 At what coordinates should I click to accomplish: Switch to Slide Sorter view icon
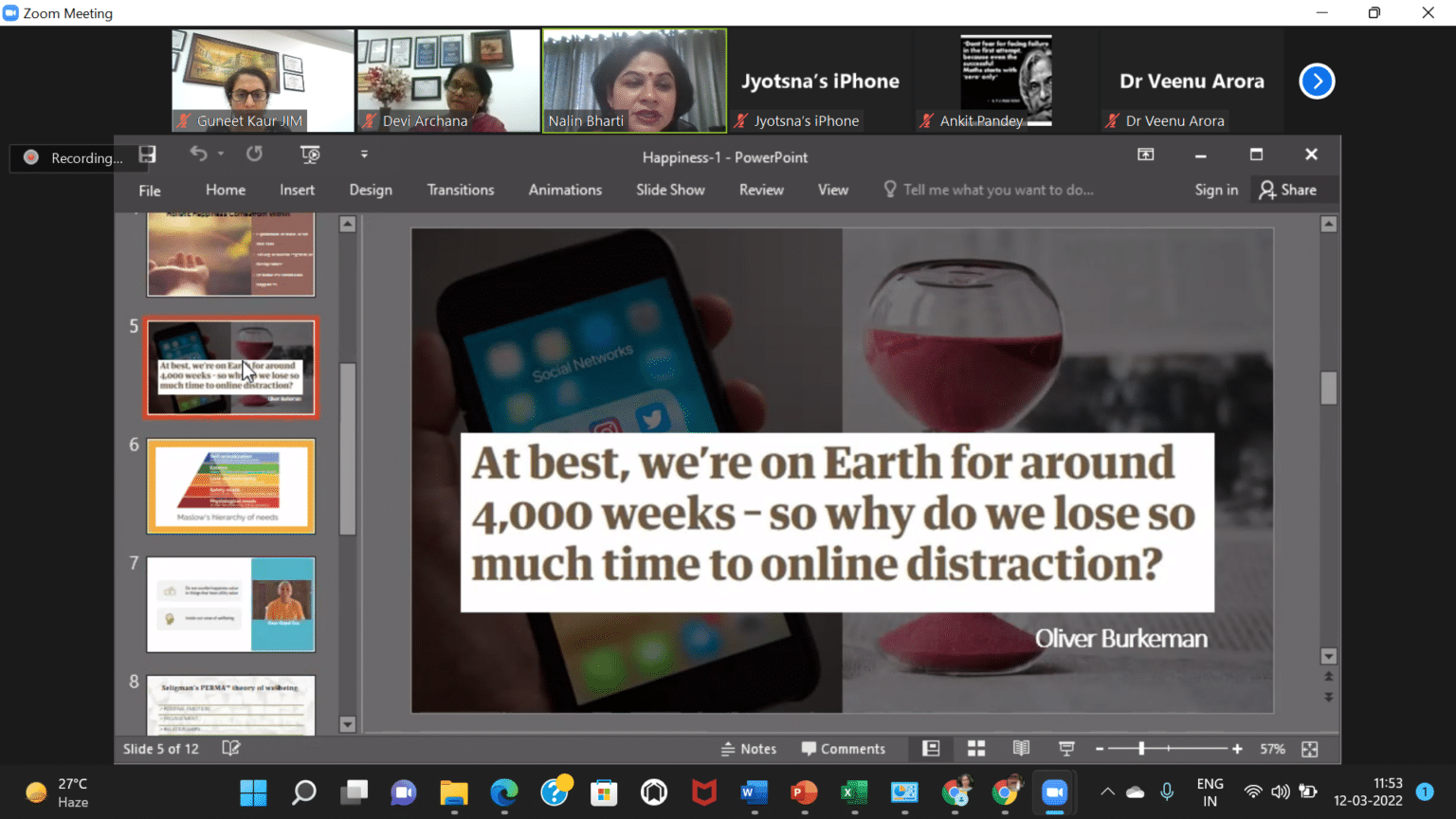(x=975, y=749)
